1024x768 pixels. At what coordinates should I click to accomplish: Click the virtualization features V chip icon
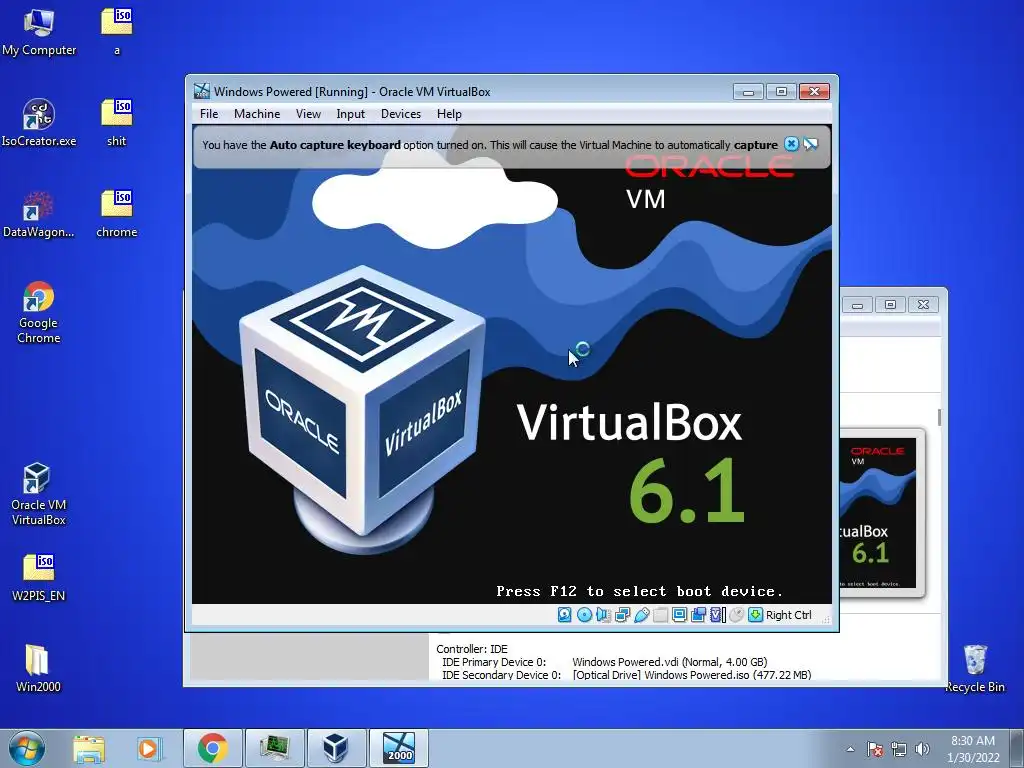coord(718,615)
